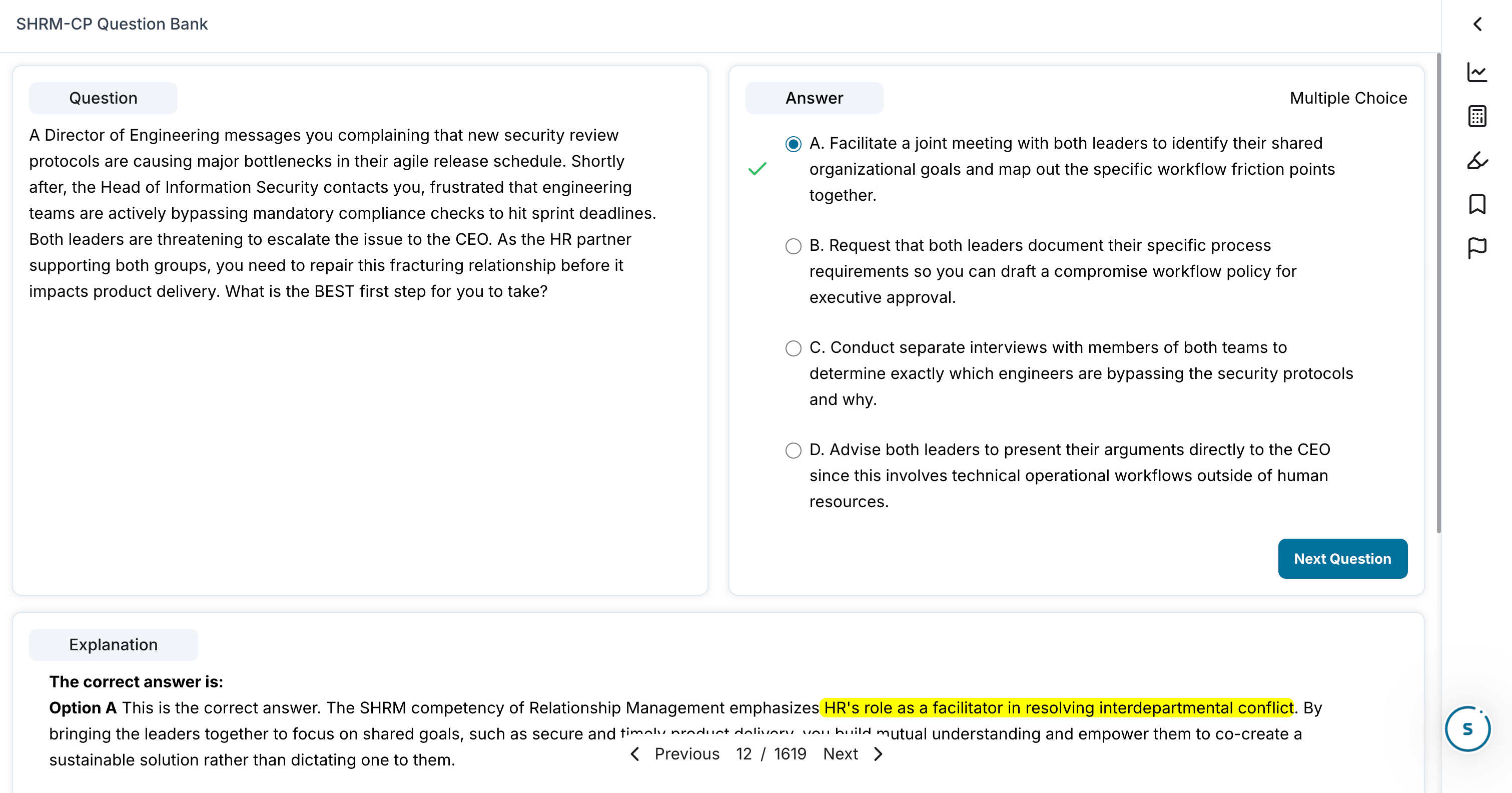Click the SHRM-CP Question Bank title
Image resolution: width=1512 pixels, height=793 pixels.
[x=112, y=24]
